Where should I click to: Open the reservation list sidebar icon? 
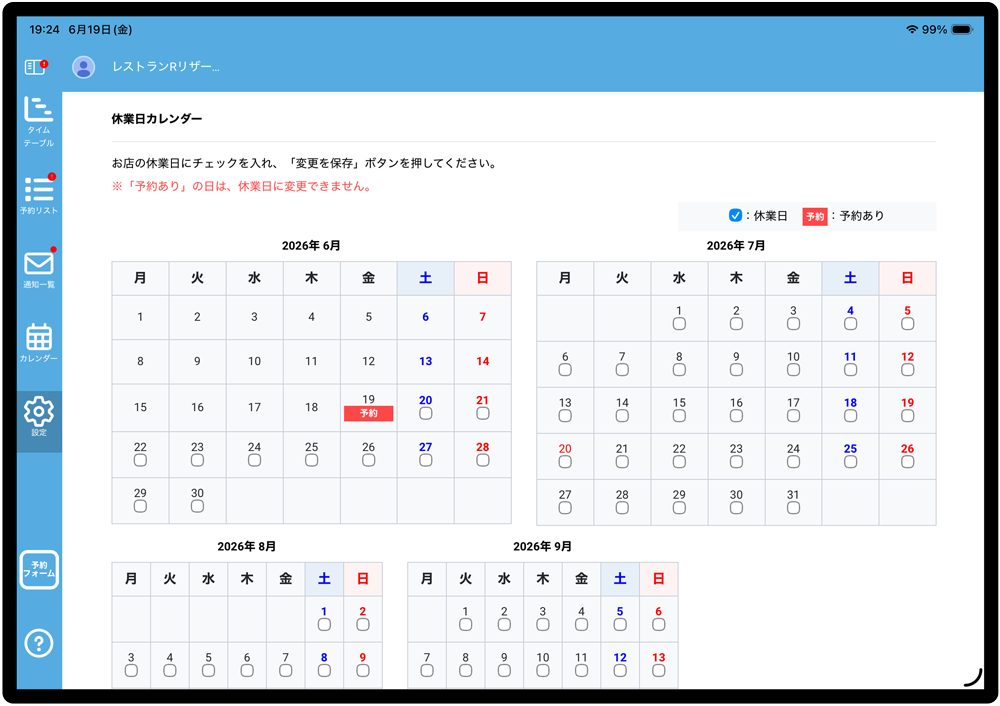pos(39,195)
